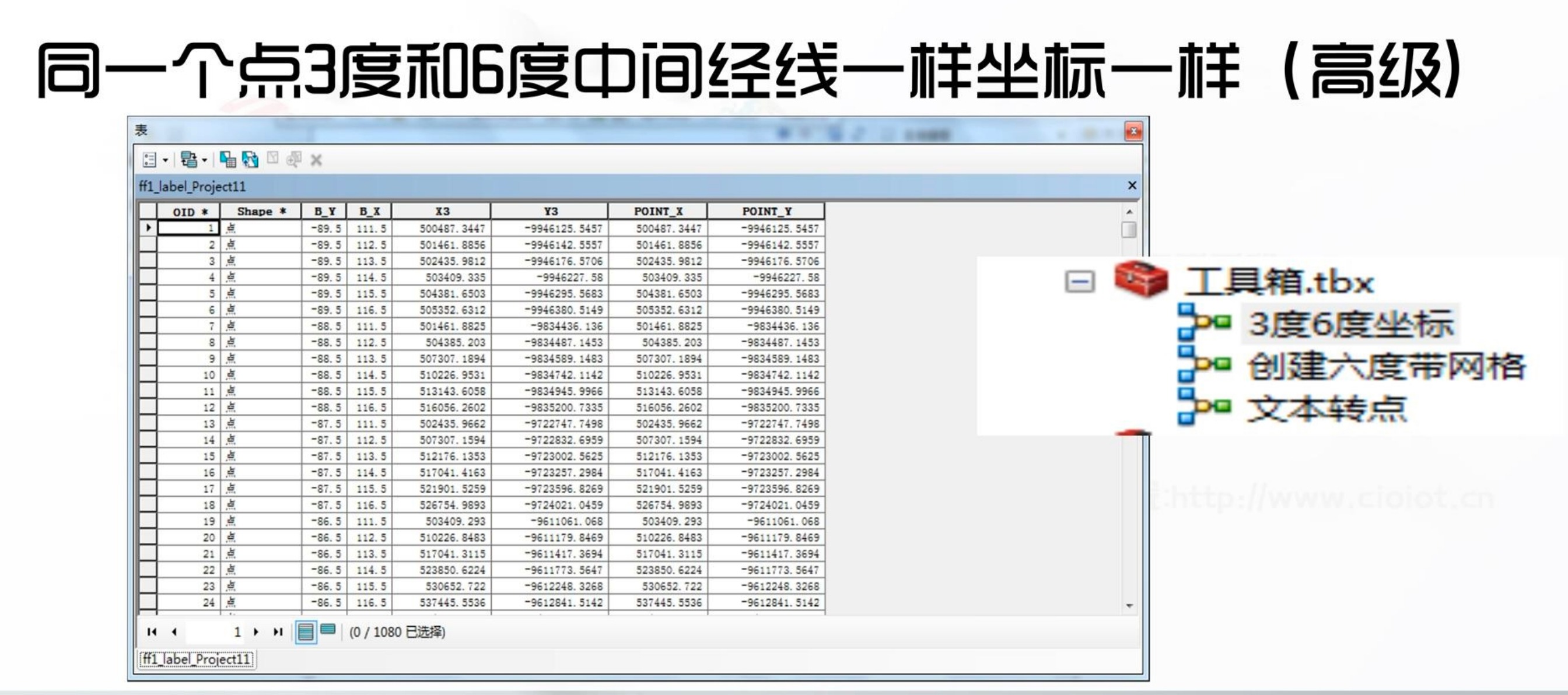This screenshot has width=1568, height=695.
Task: Collapse the 工具箱.tbx tree node
Action: click(x=1079, y=281)
